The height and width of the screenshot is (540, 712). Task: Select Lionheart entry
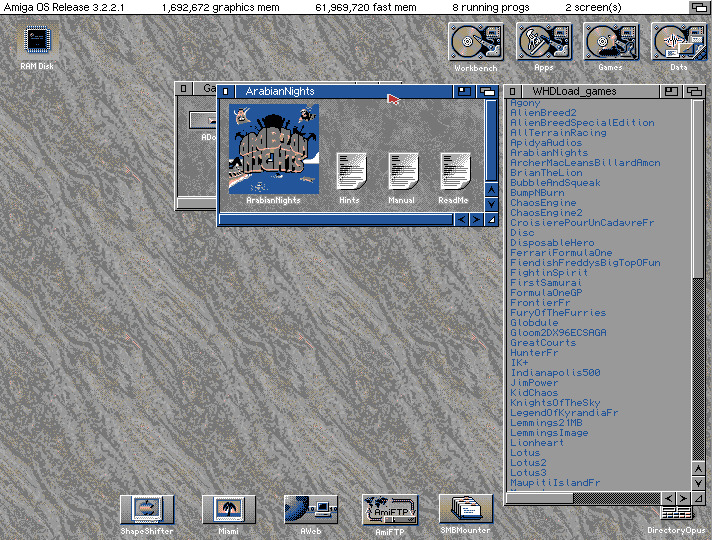(x=537, y=442)
